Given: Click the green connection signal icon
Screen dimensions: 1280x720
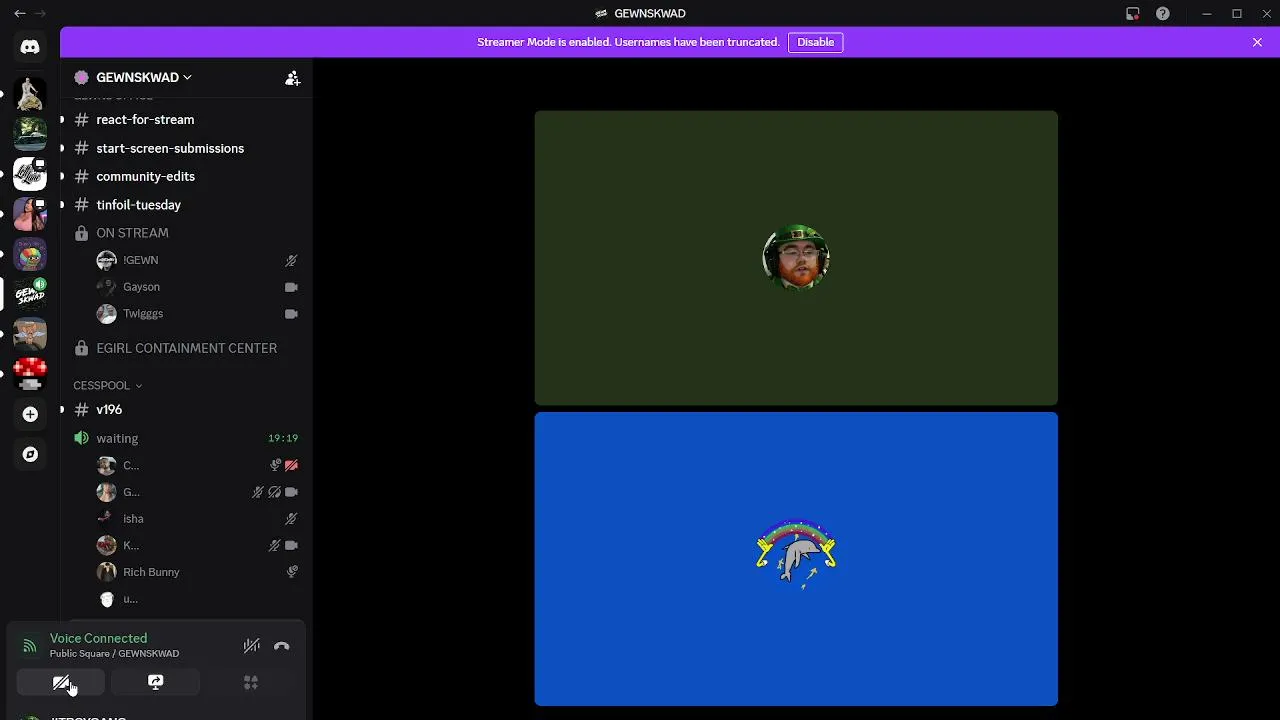Looking at the screenshot, I should (x=30, y=646).
